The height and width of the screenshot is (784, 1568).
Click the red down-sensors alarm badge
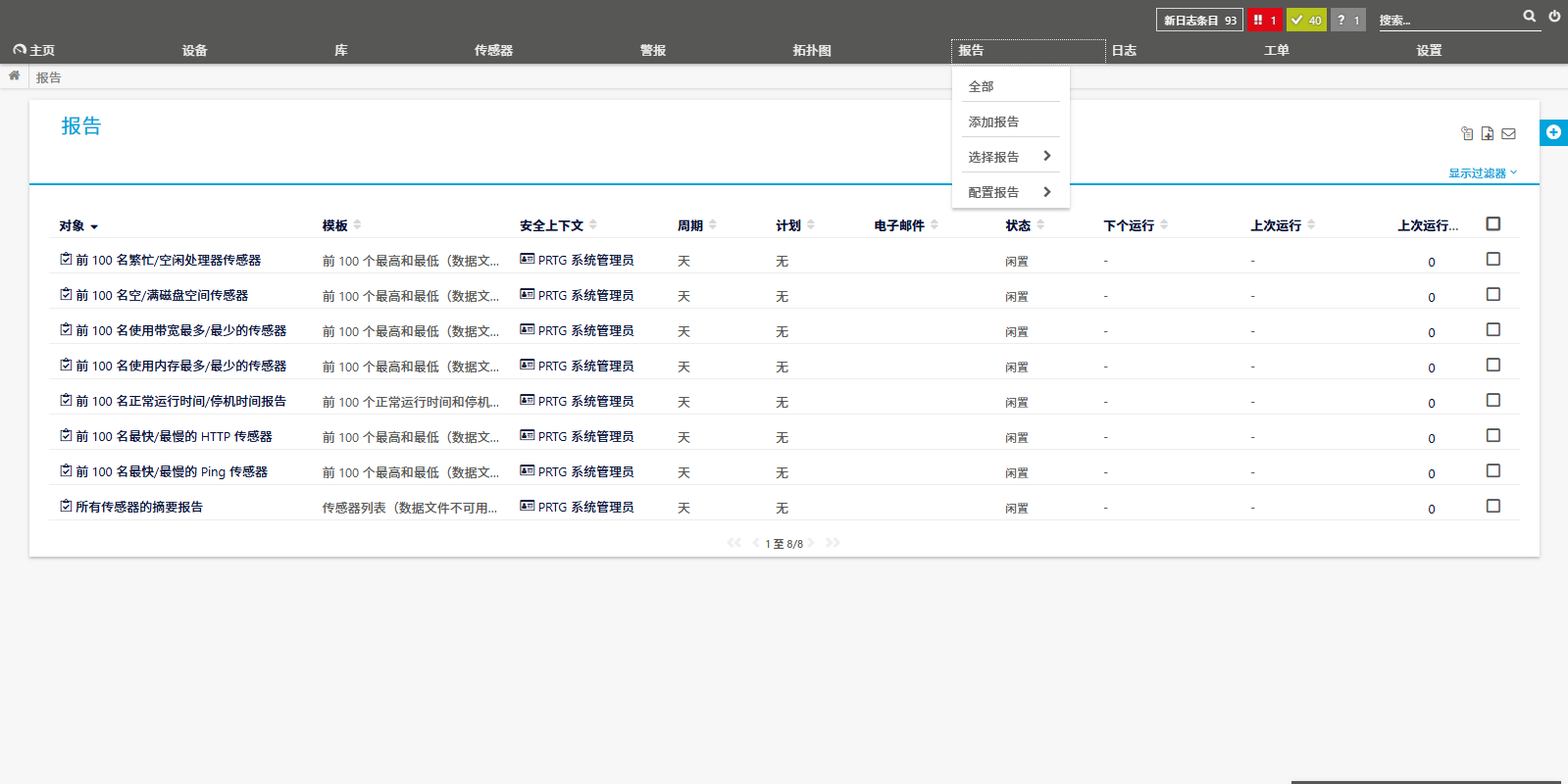click(1264, 20)
